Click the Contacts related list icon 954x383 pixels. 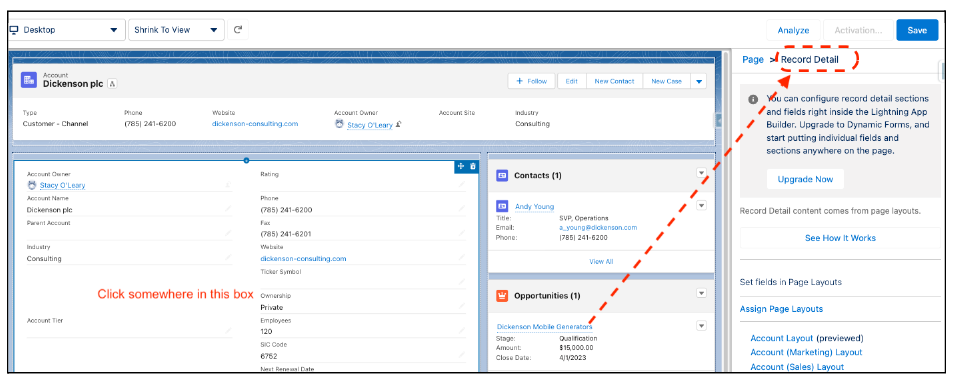tap(502, 175)
